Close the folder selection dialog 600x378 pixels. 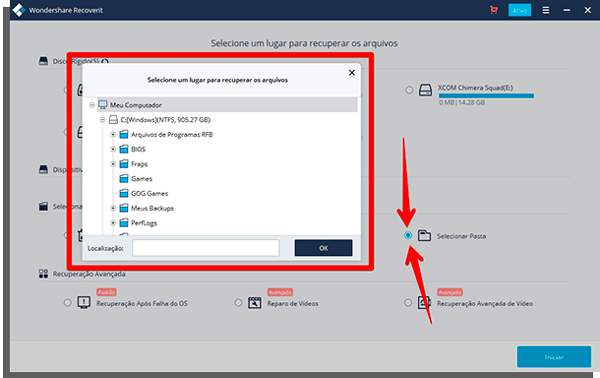click(x=352, y=73)
